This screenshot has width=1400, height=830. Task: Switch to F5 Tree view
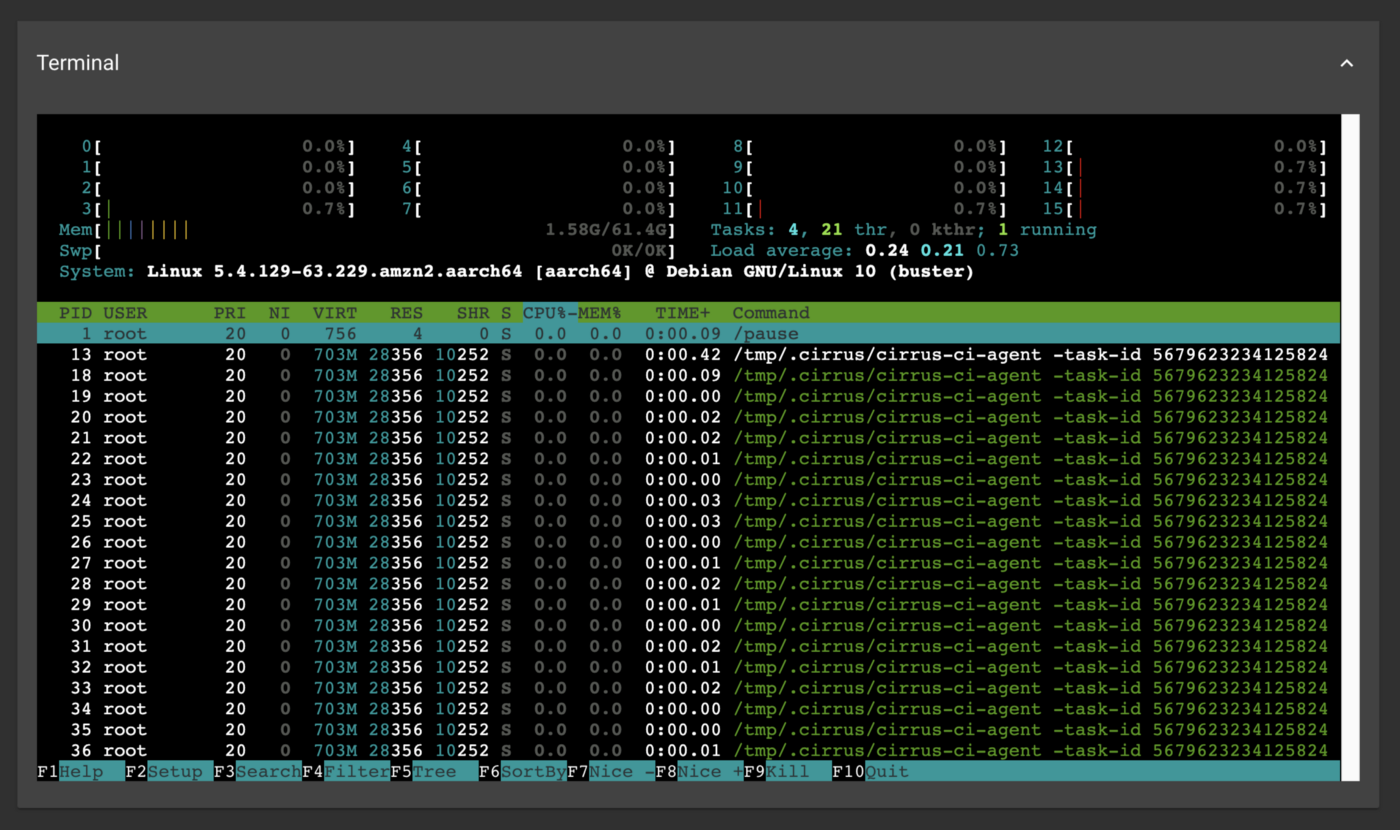[434, 772]
